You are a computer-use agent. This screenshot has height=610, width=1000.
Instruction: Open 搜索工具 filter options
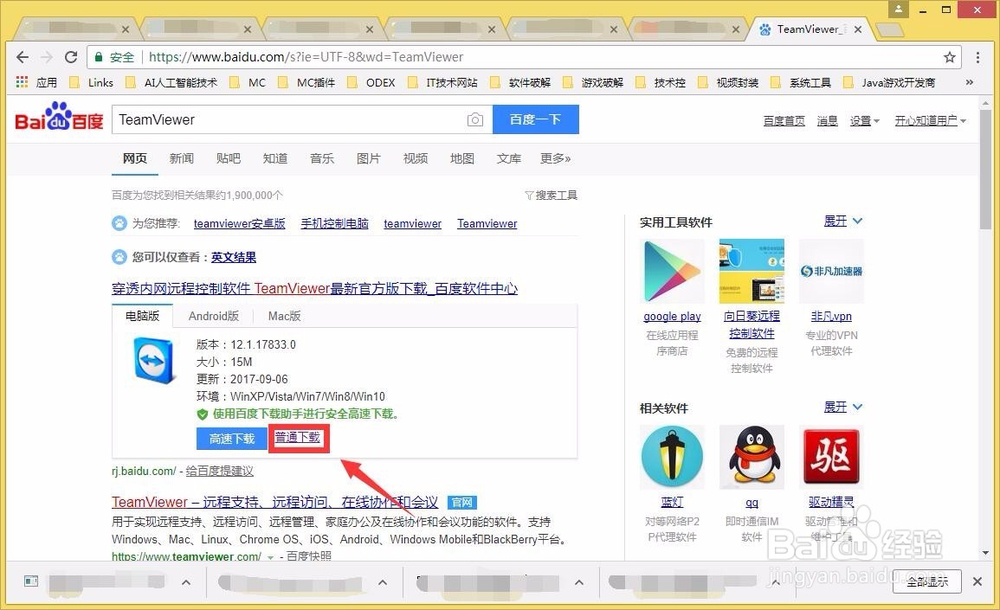coord(551,195)
